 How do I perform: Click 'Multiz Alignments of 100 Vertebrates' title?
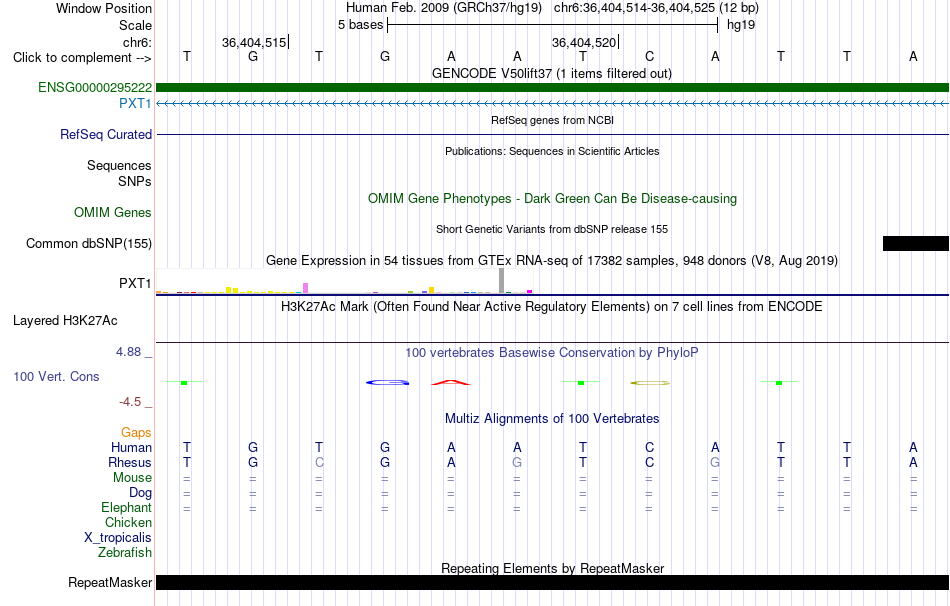click(x=552, y=418)
